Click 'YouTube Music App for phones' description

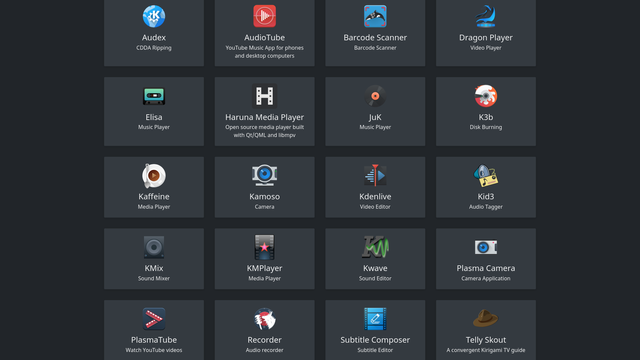point(264,48)
